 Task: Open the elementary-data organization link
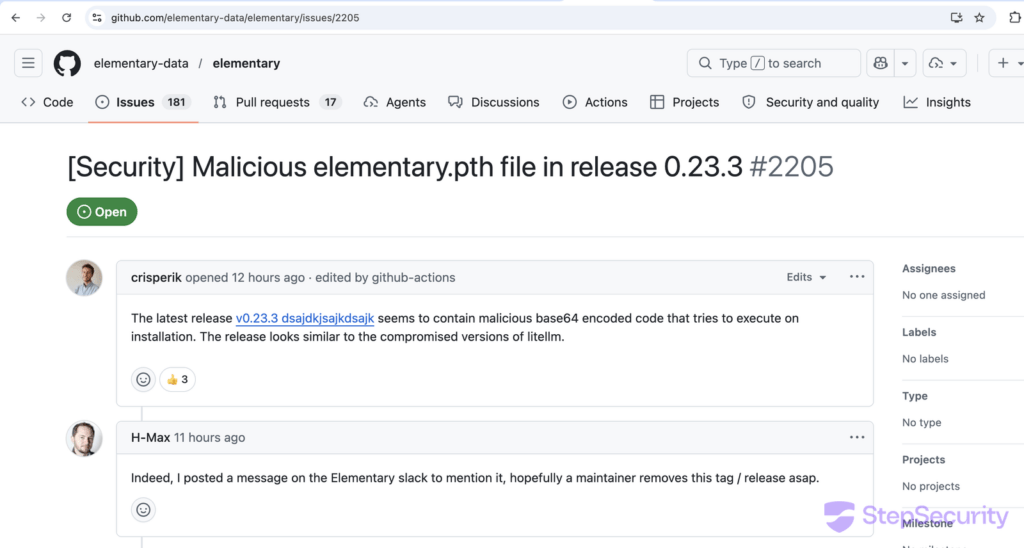(x=141, y=63)
